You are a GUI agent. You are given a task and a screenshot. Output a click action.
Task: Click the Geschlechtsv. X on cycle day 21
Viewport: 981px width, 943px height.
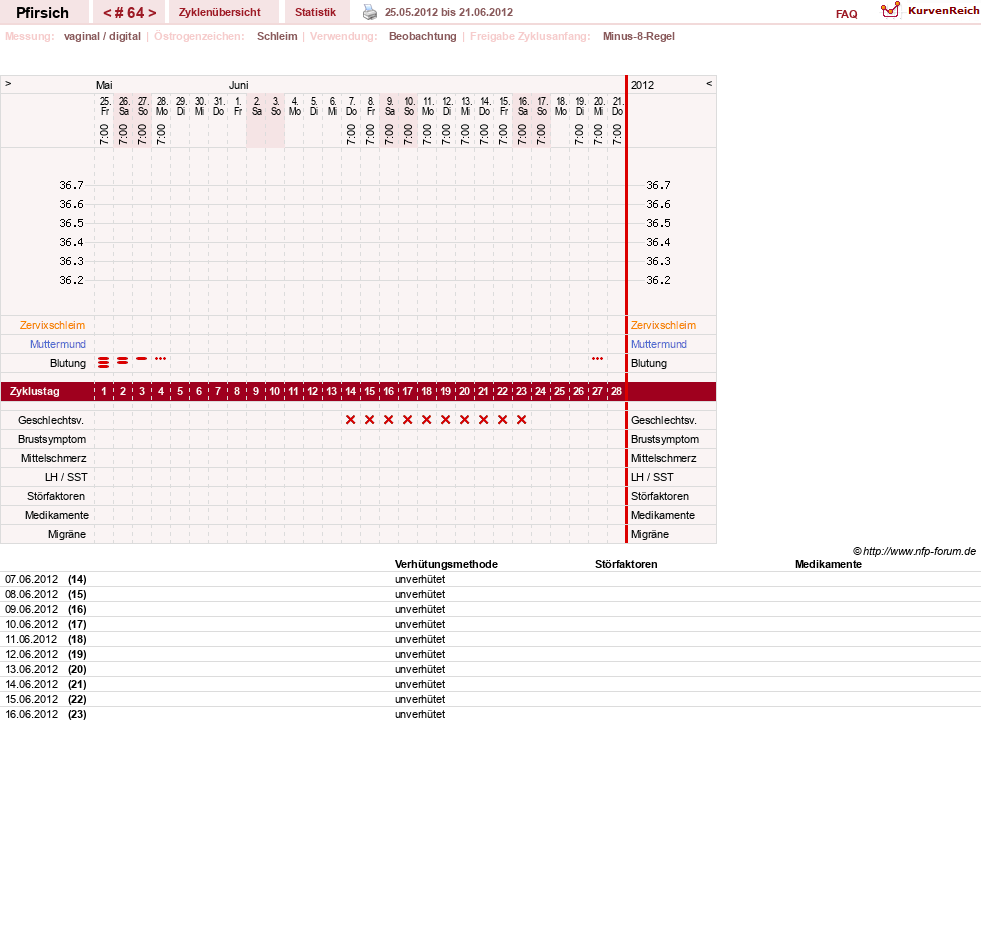click(484, 420)
